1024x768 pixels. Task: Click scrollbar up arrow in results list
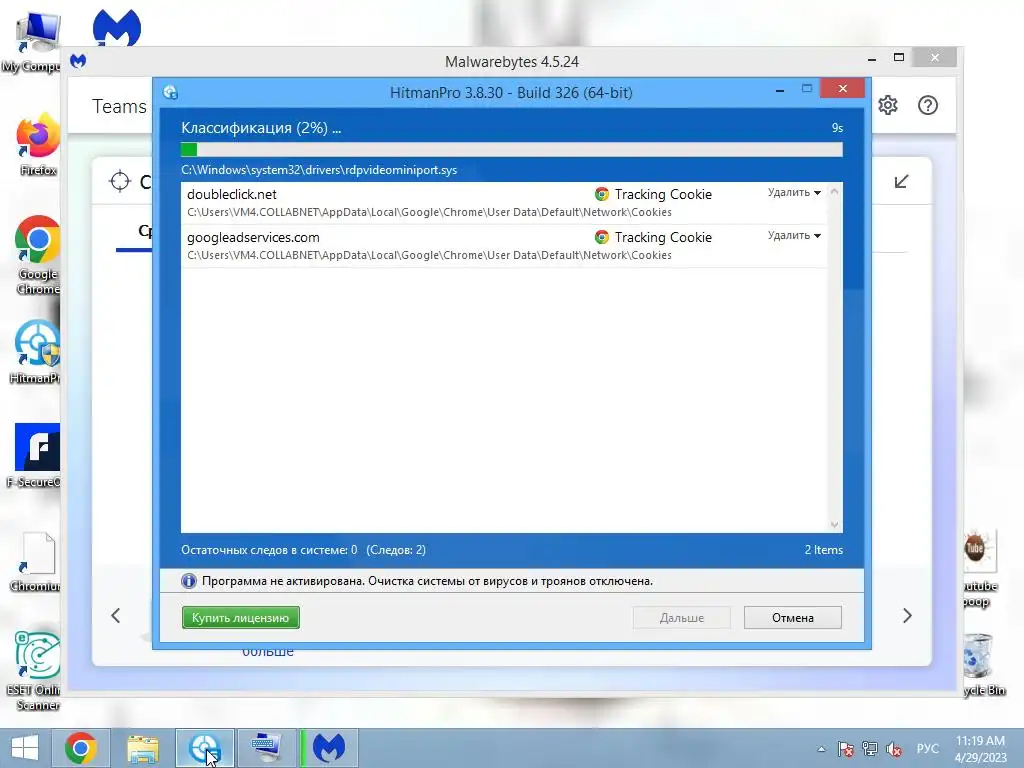coord(834,191)
